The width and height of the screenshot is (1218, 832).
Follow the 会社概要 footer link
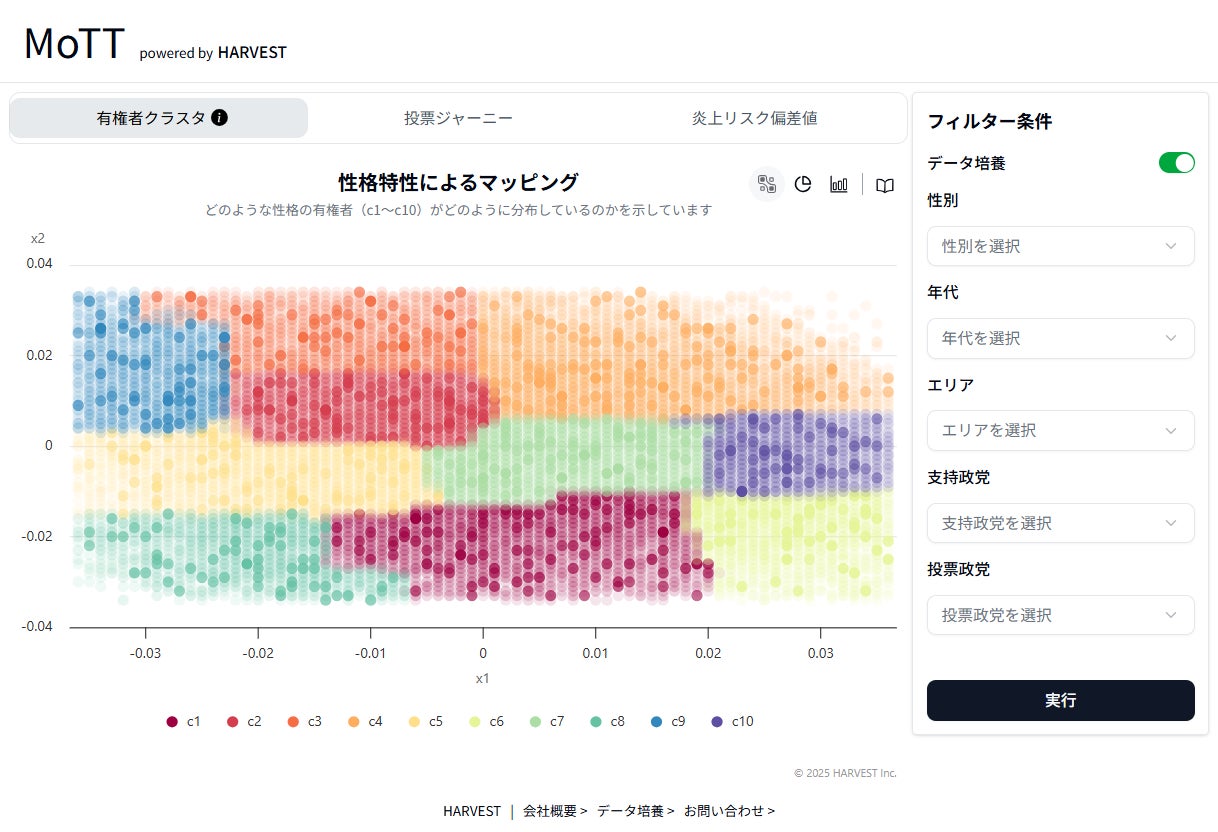(554, 811)
